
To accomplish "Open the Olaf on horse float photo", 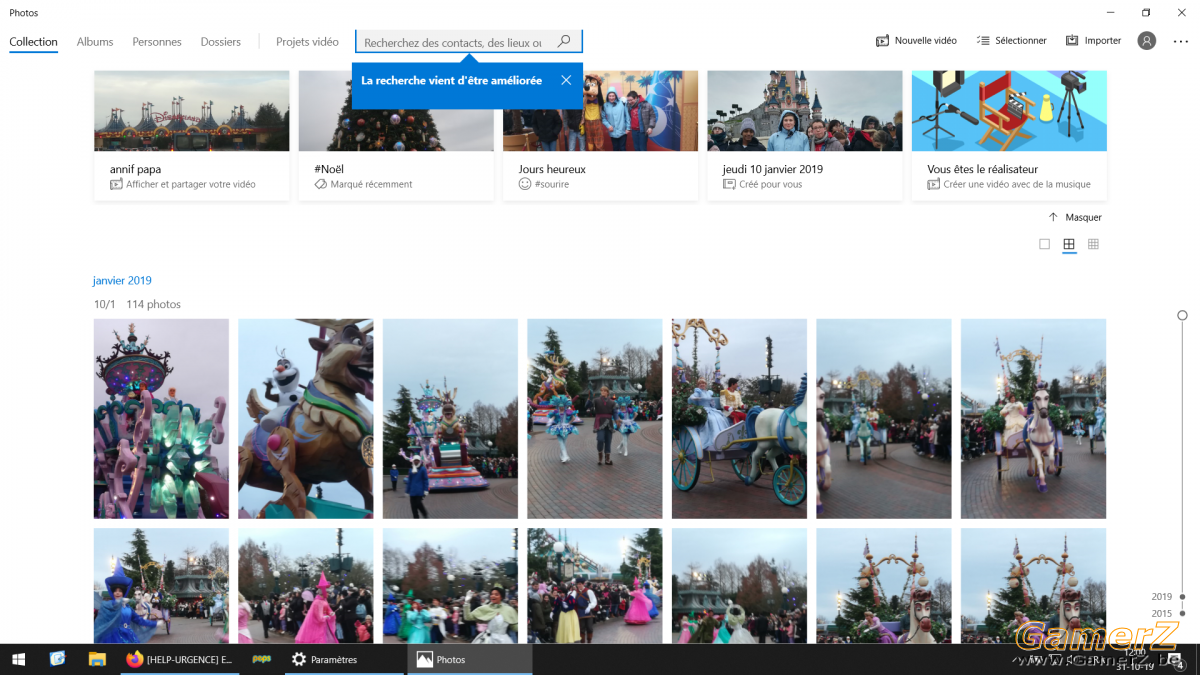I will click(306, 419).
